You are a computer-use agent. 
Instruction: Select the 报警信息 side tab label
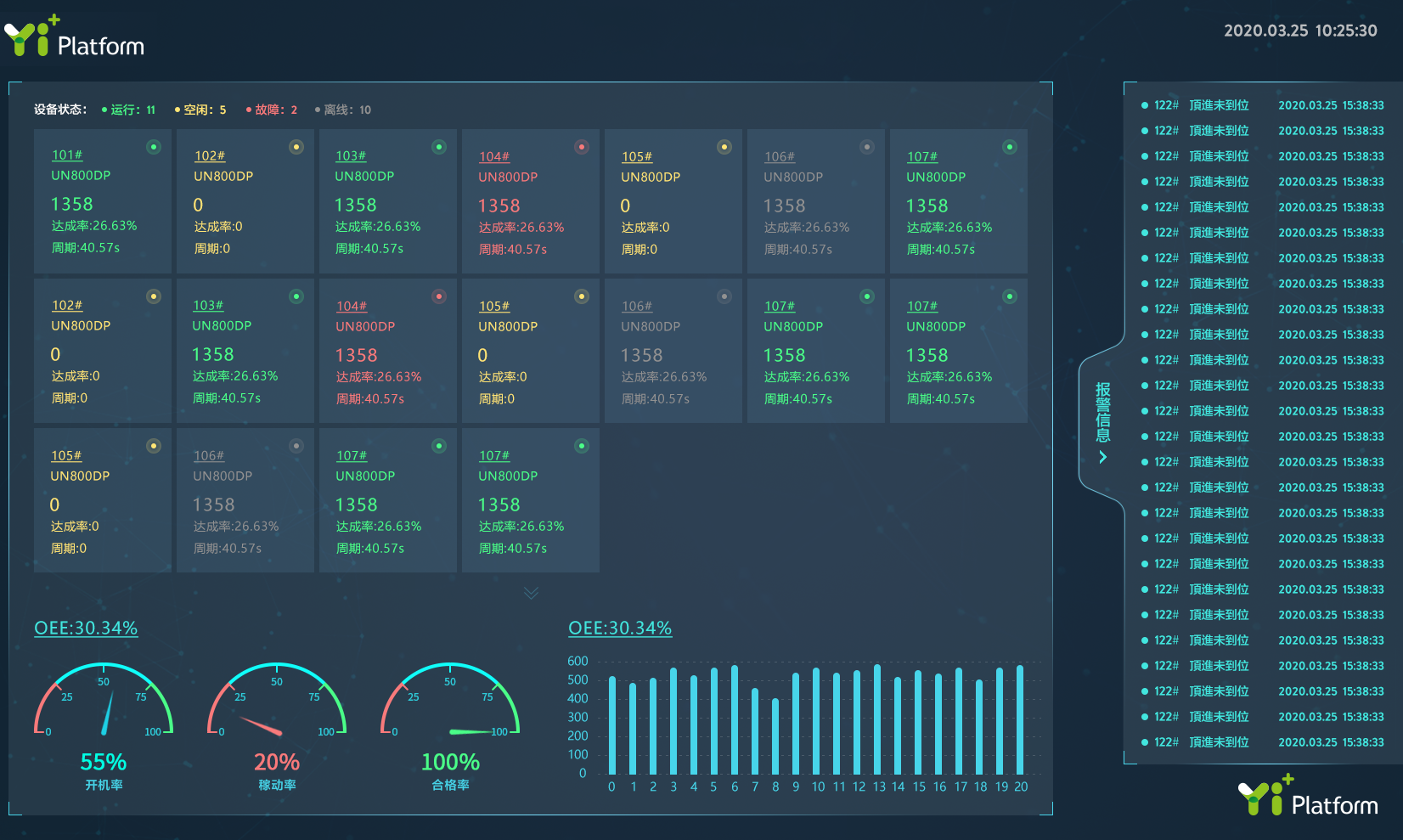point(1102,412)
